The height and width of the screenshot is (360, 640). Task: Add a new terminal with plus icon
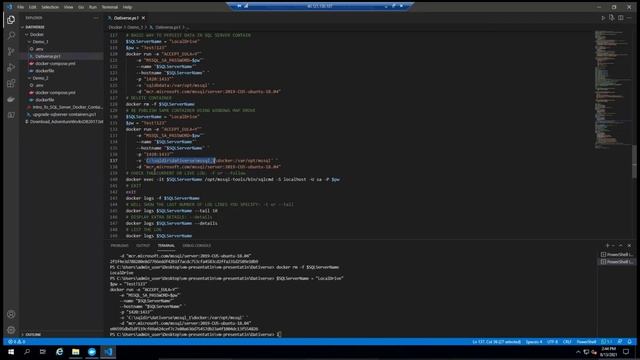pos(607,245)
